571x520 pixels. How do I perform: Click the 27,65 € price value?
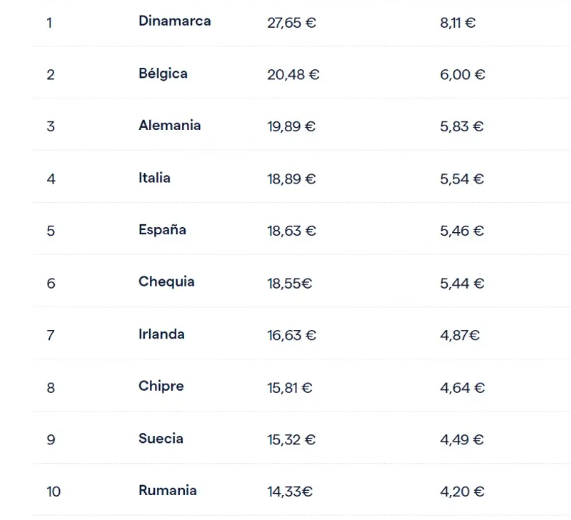291,23
